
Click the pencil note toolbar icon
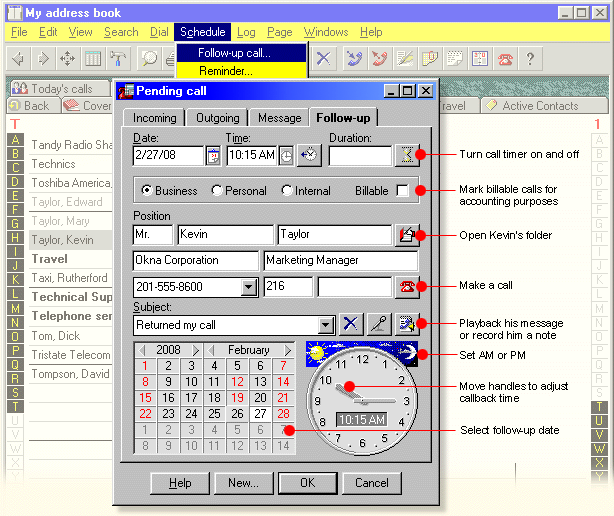click(405, 59)
